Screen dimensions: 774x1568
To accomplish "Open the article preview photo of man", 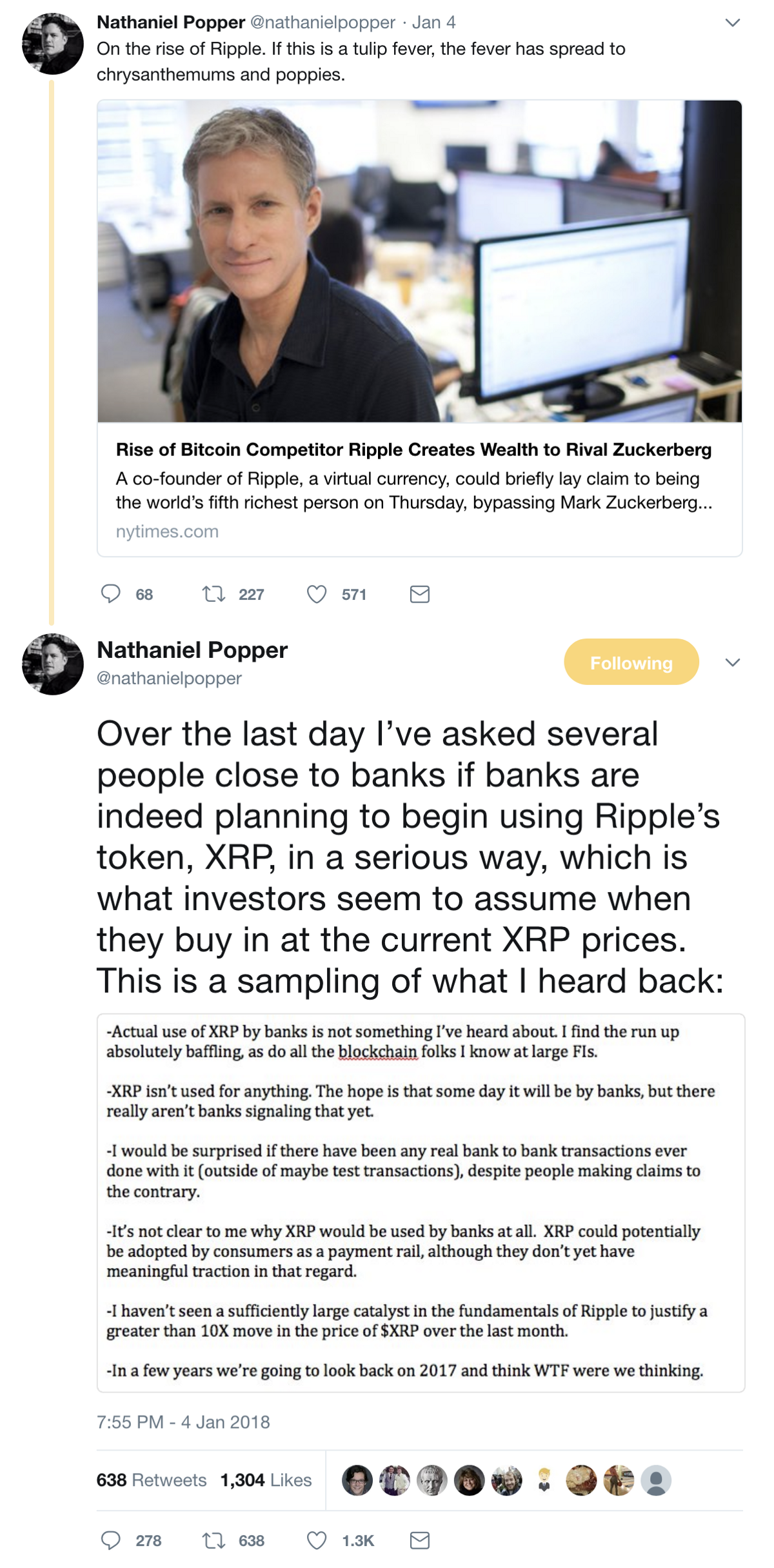I will (419, 261).
